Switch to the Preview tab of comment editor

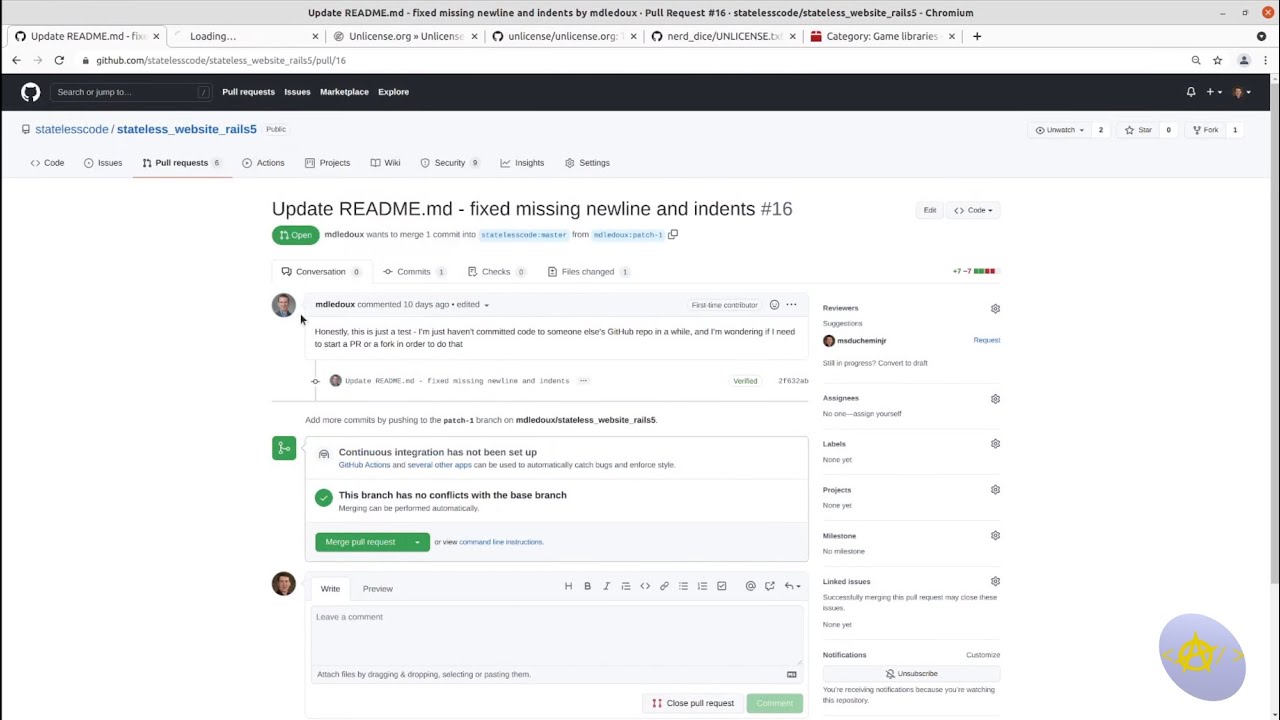(378, 589)
